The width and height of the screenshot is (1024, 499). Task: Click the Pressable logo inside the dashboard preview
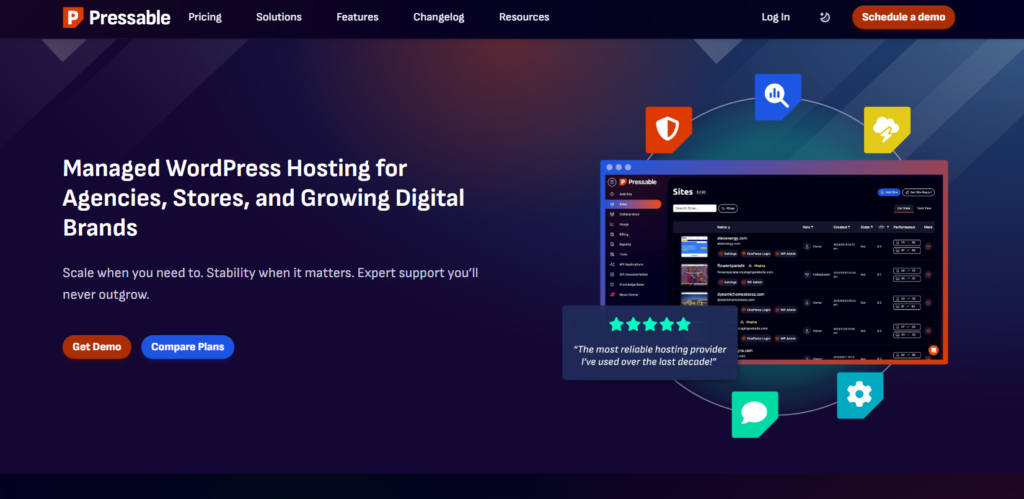click(x=638, y=182)
